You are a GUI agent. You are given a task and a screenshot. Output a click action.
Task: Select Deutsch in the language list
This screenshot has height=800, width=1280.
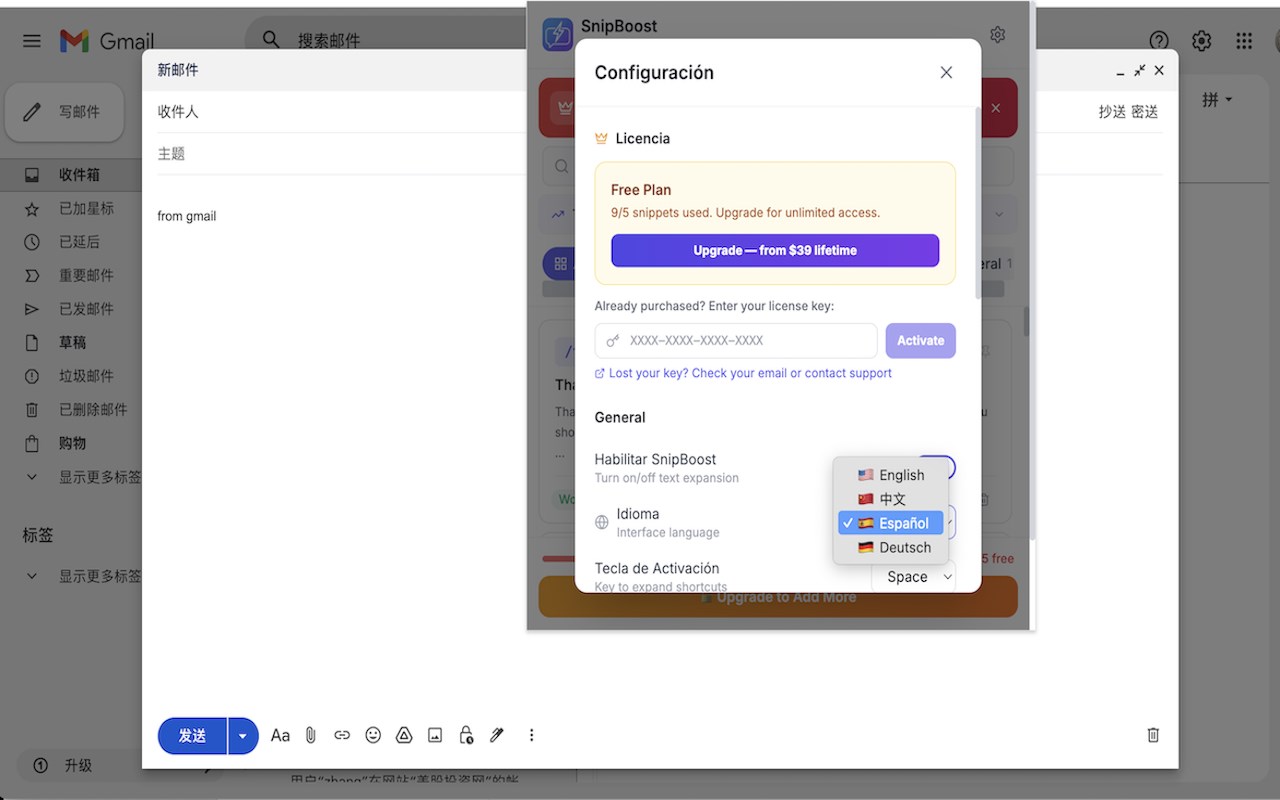[x=891, y=547]
